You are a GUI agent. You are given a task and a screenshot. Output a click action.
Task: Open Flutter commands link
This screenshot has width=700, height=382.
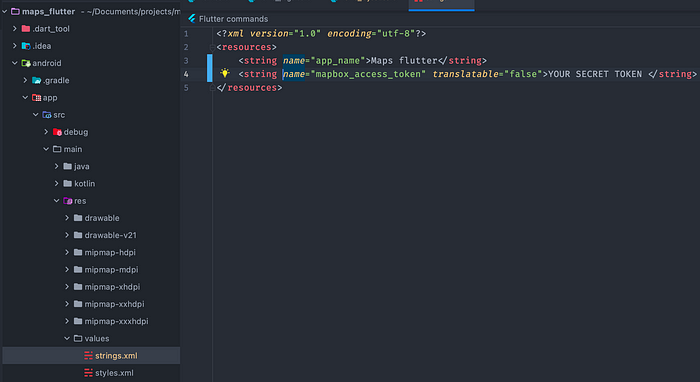tap(233, 19)
